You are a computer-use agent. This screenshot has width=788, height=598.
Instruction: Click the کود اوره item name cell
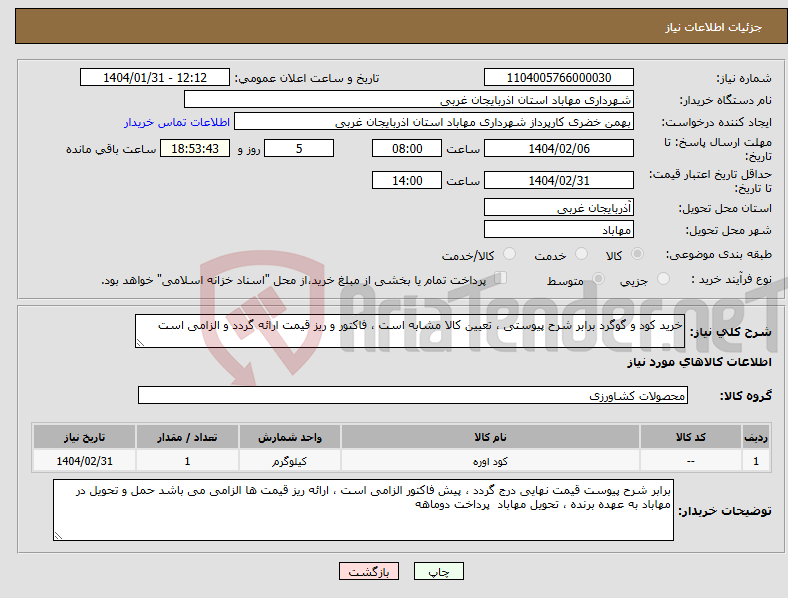490,461
